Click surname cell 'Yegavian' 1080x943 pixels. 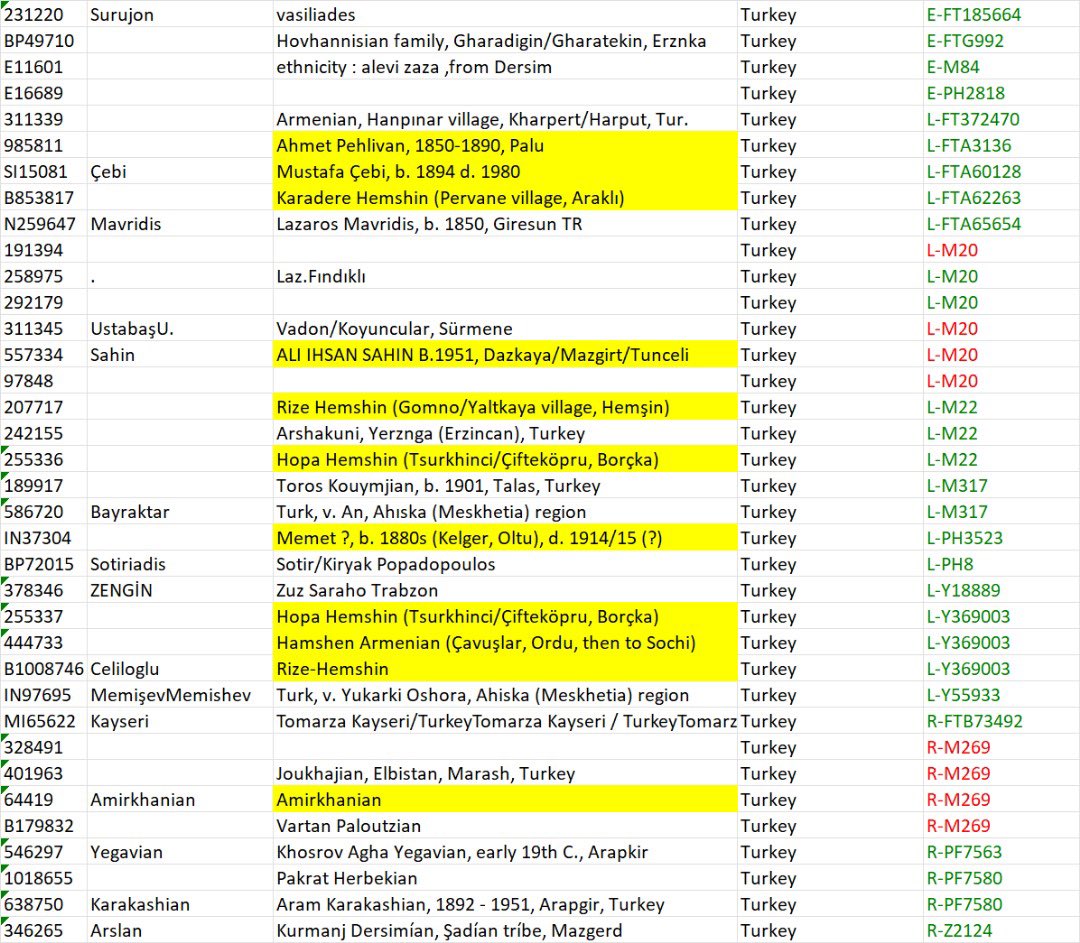point(180,852)
